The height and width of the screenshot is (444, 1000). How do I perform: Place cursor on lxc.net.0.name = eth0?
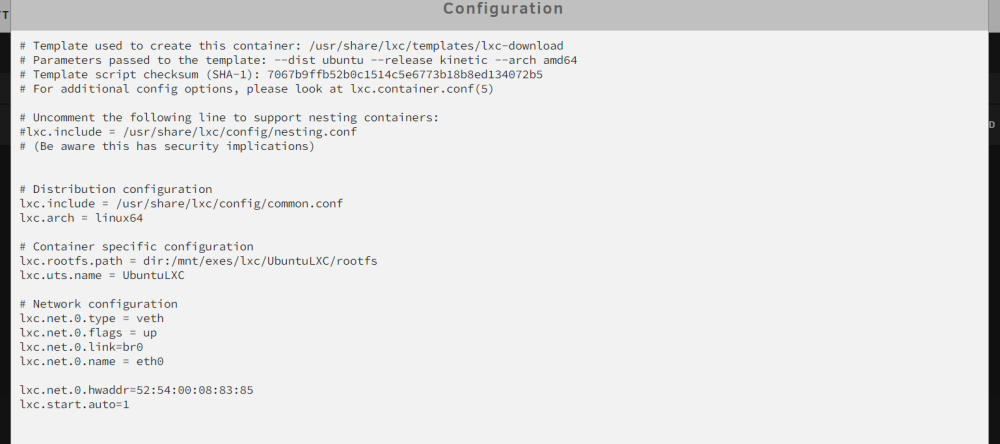(92, 361)
